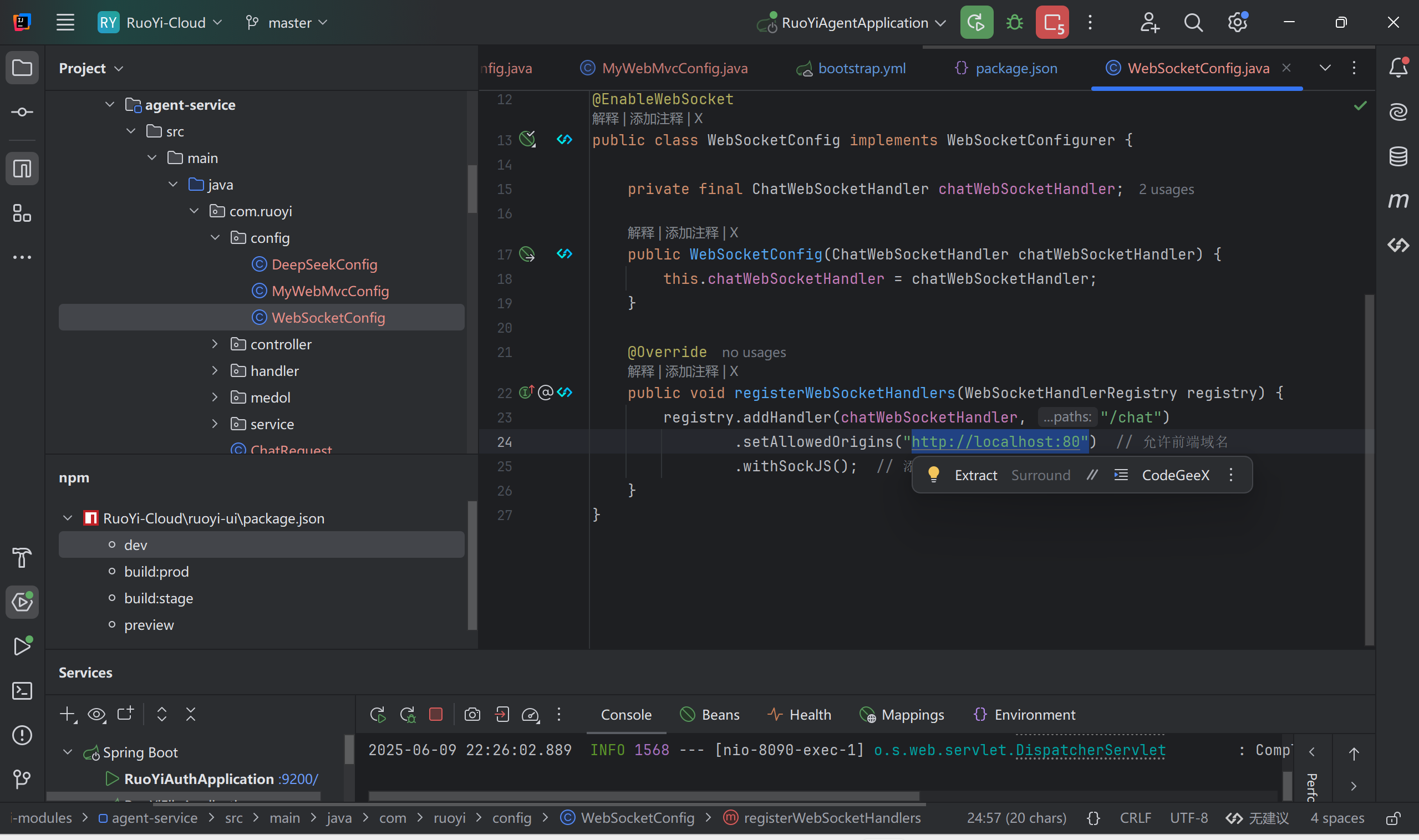Click the Search Everywhere magnifier icon
The height and width of the screenshot is (840, 1419).
(1193, 23)
